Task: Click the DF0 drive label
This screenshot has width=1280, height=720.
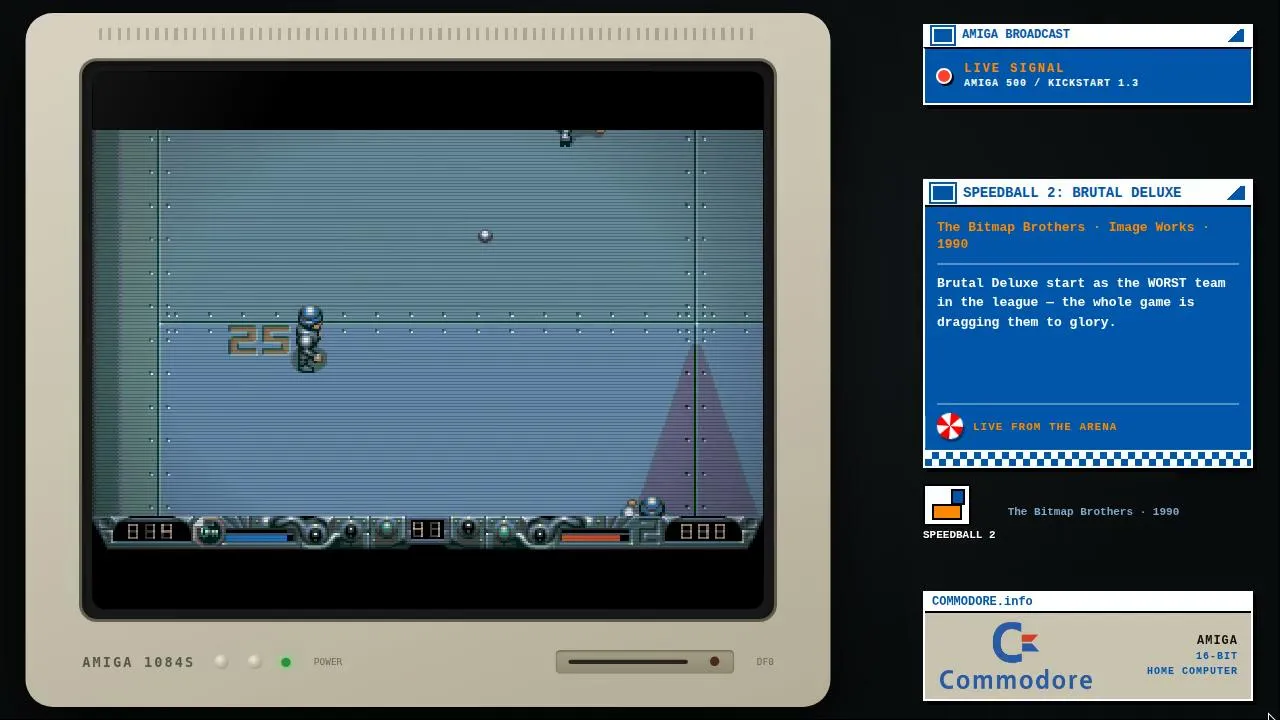Action: [x=765, y=662]
